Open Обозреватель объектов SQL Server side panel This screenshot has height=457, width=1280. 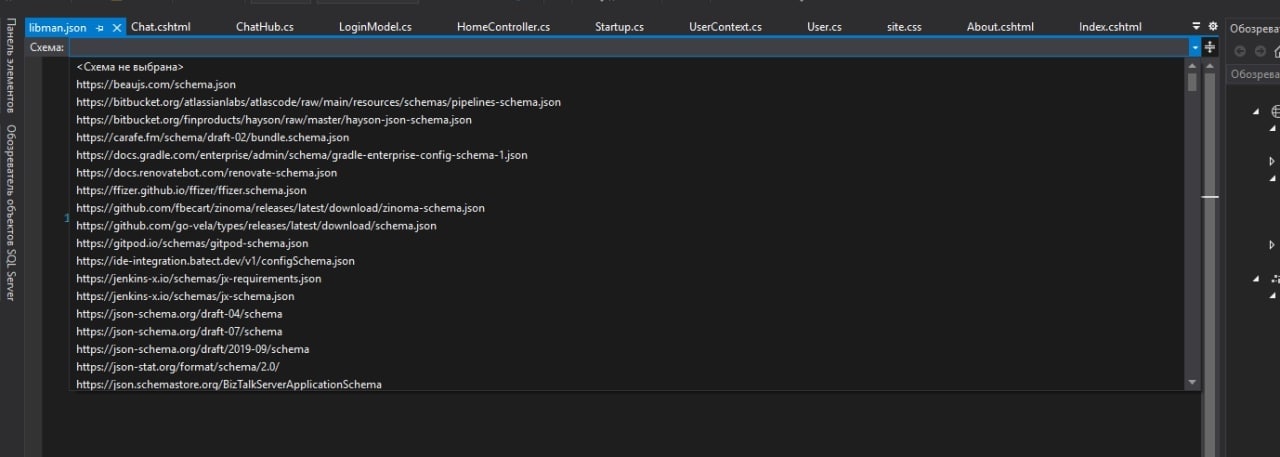coord(11,212)
